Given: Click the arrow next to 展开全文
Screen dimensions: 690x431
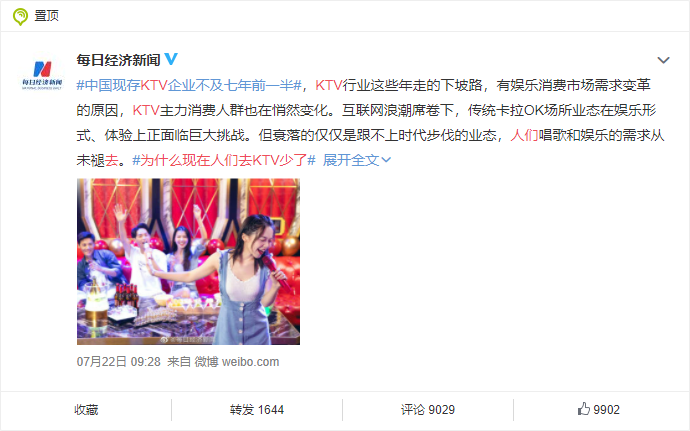Looking at the screenshot, I should click(386, 160).
